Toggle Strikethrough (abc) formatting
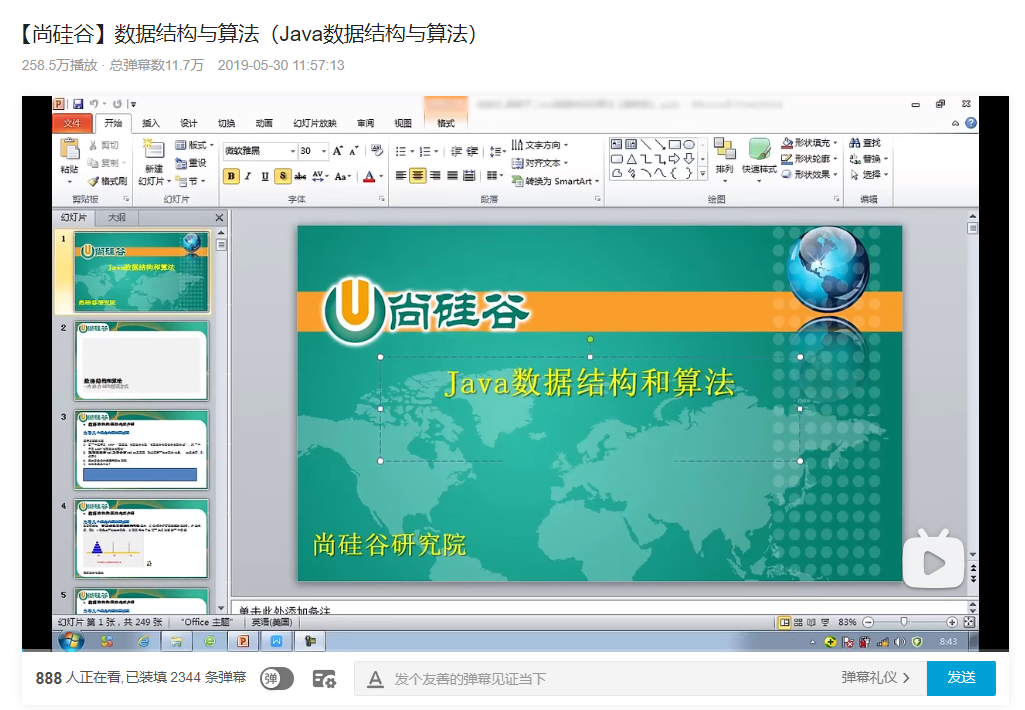The image size is (1025, 710). click(x=300, y=176)
